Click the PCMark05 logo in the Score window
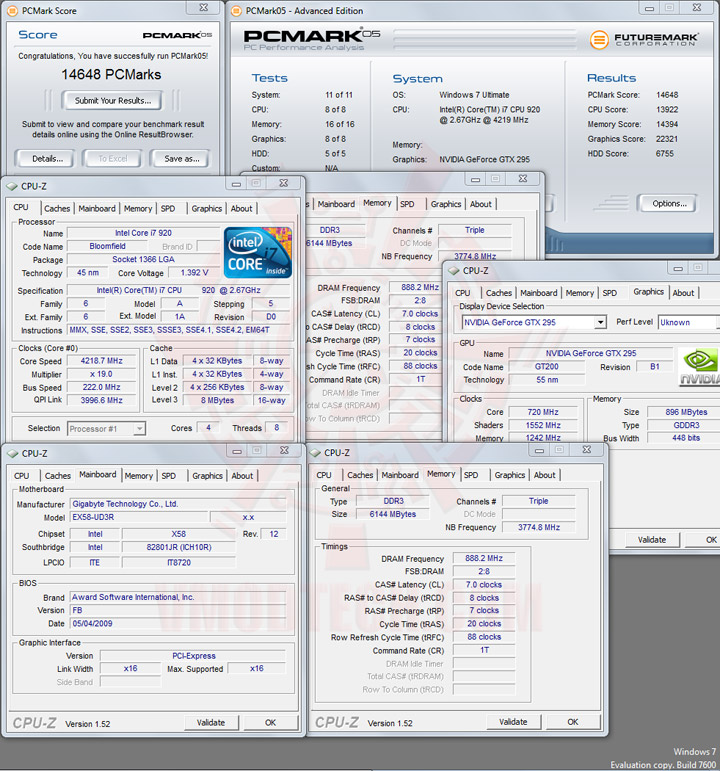720x771 pixels. 177,35
